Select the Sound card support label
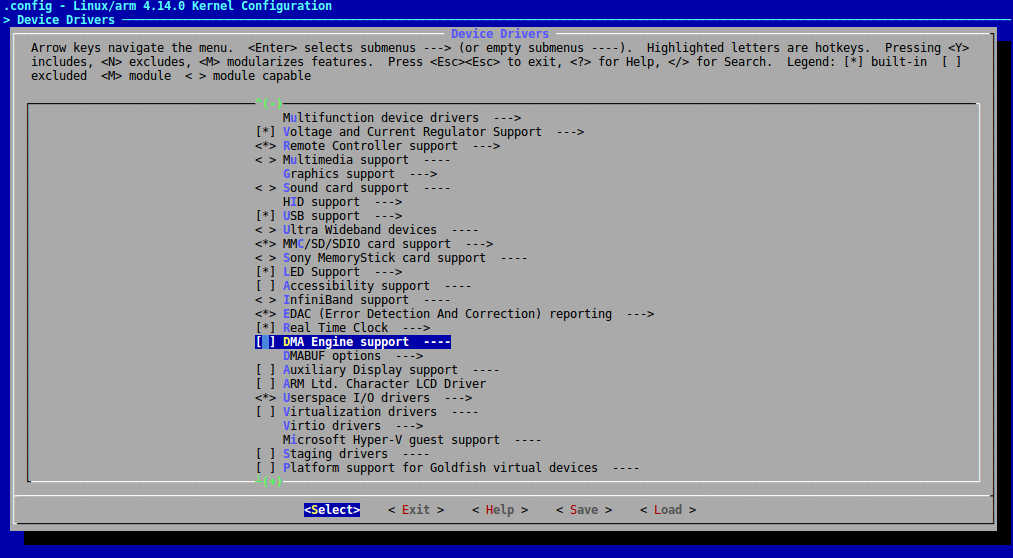Viewport: 1013px width, 558px height. 346,188
